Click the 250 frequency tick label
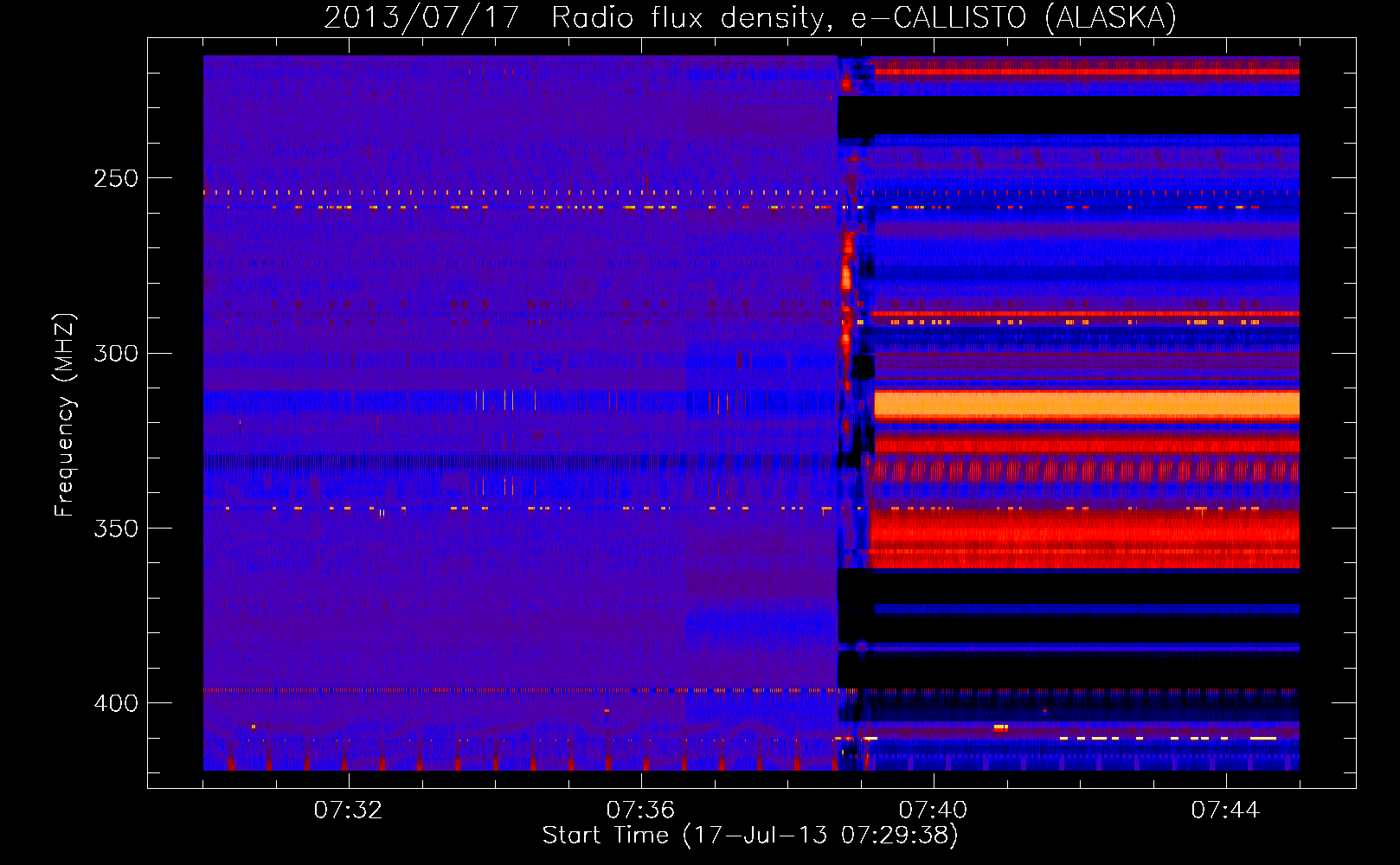Image resolution: width=1400 pixels, height=865 pixels. point(116,178)
